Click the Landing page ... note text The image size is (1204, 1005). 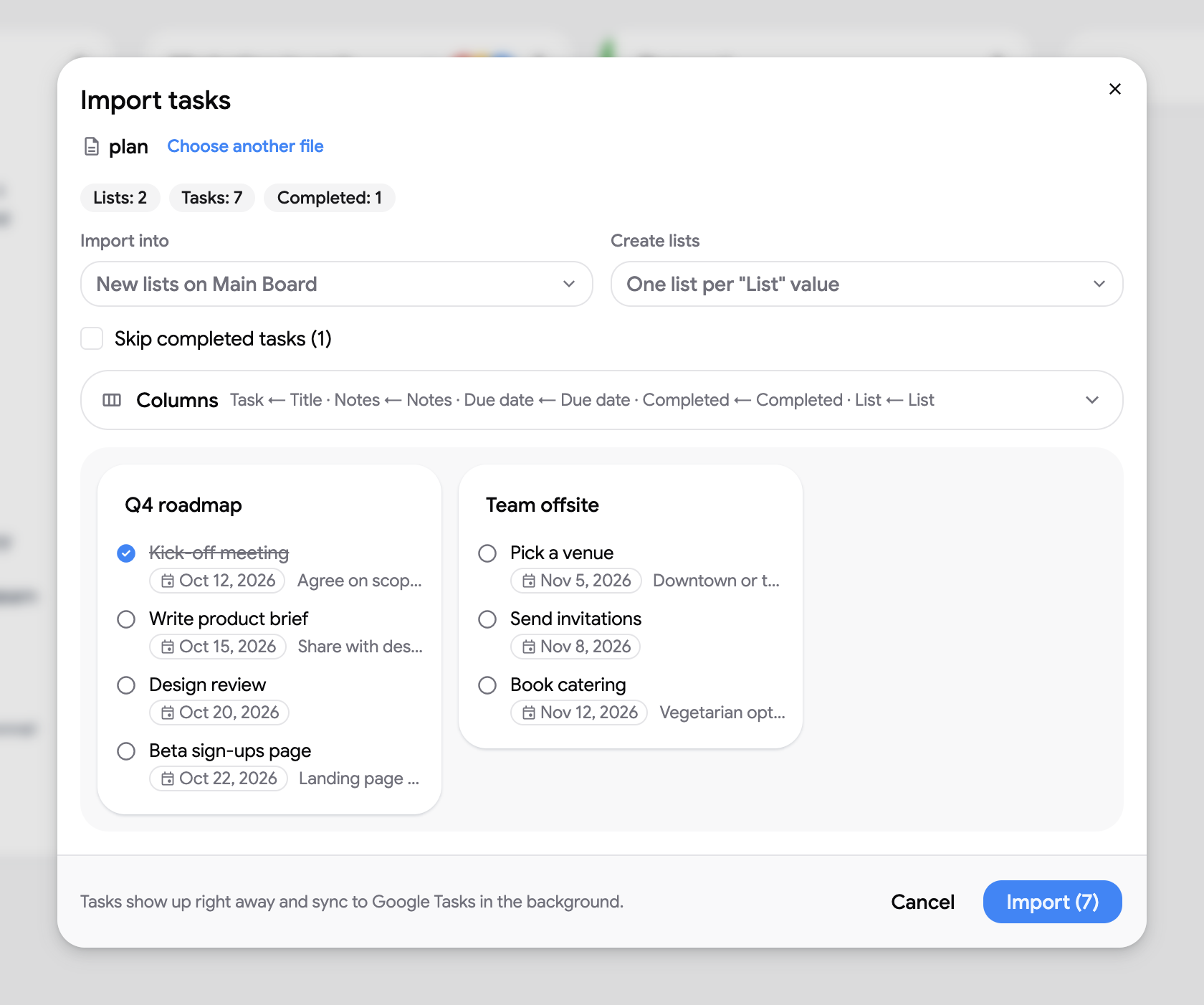click(359, 778)
